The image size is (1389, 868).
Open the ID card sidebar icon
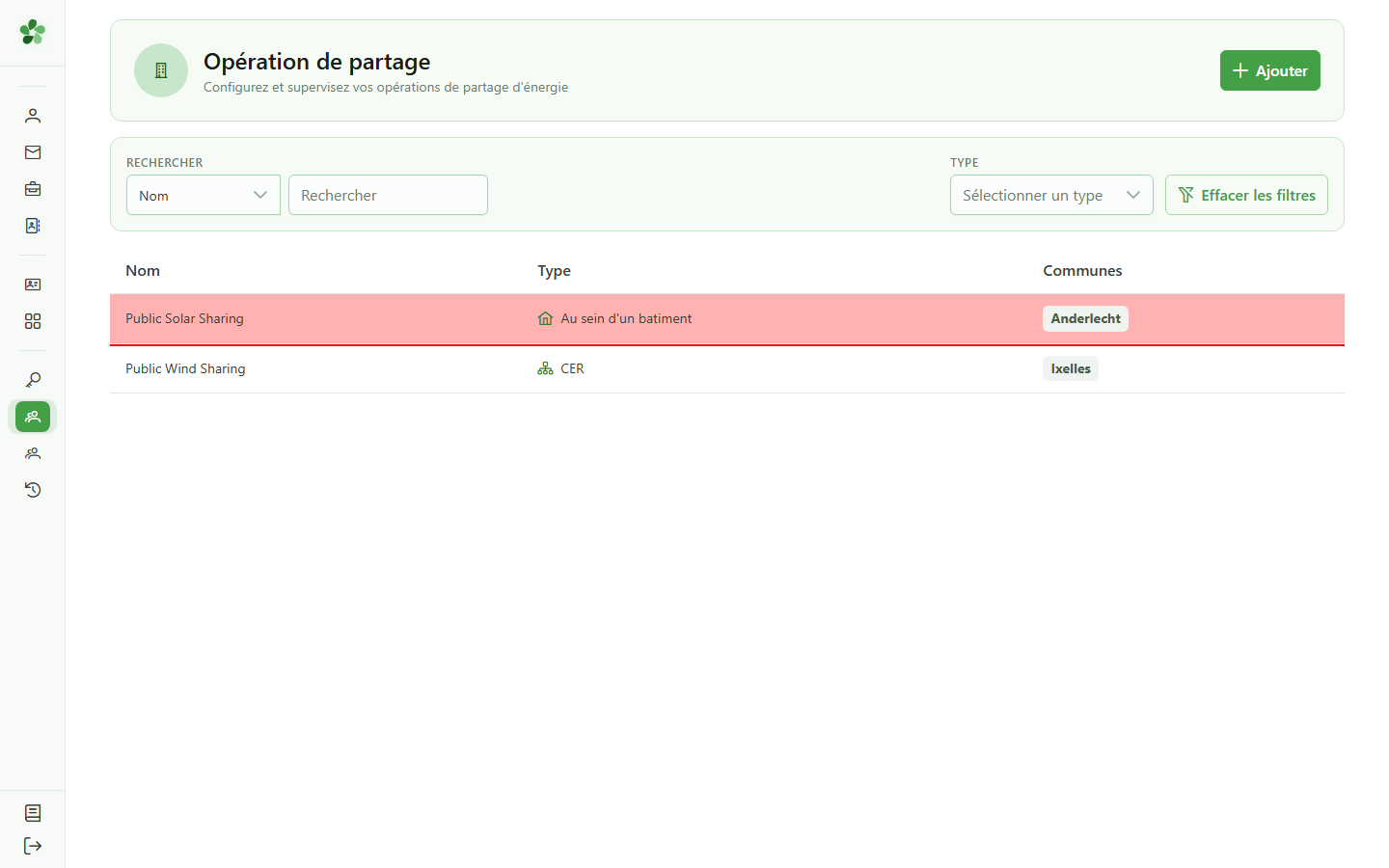33,285
